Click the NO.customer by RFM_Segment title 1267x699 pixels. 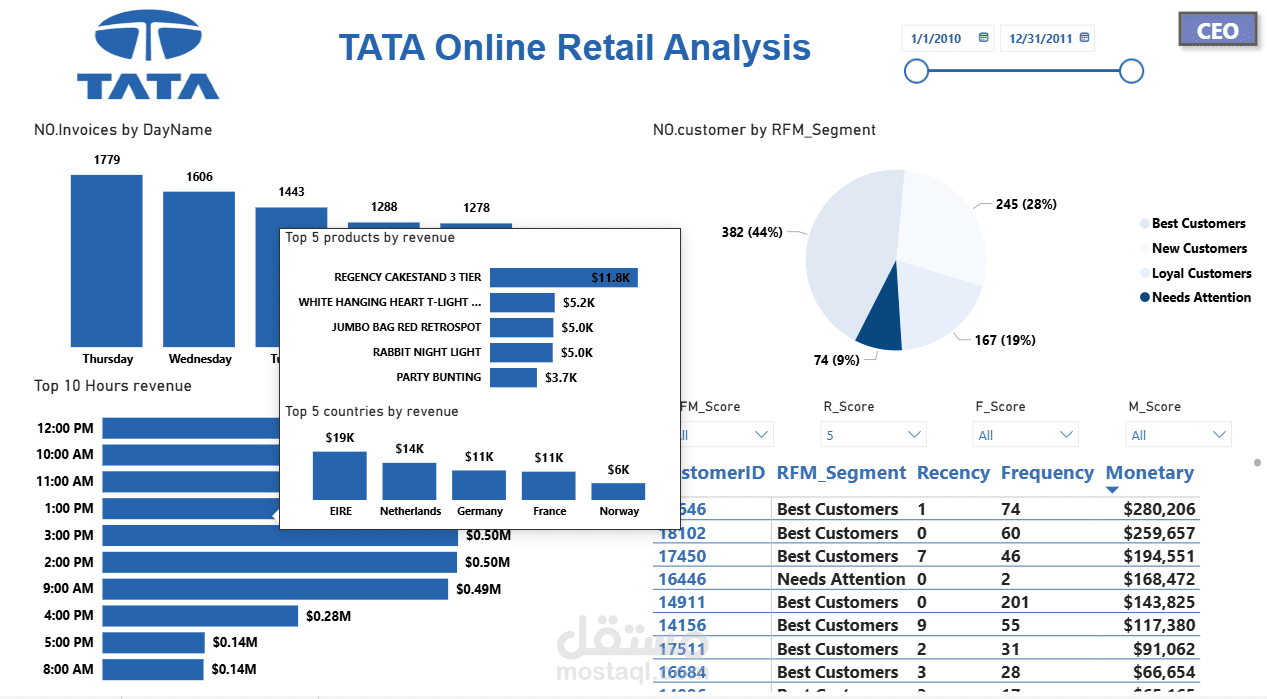coord(764,130)
